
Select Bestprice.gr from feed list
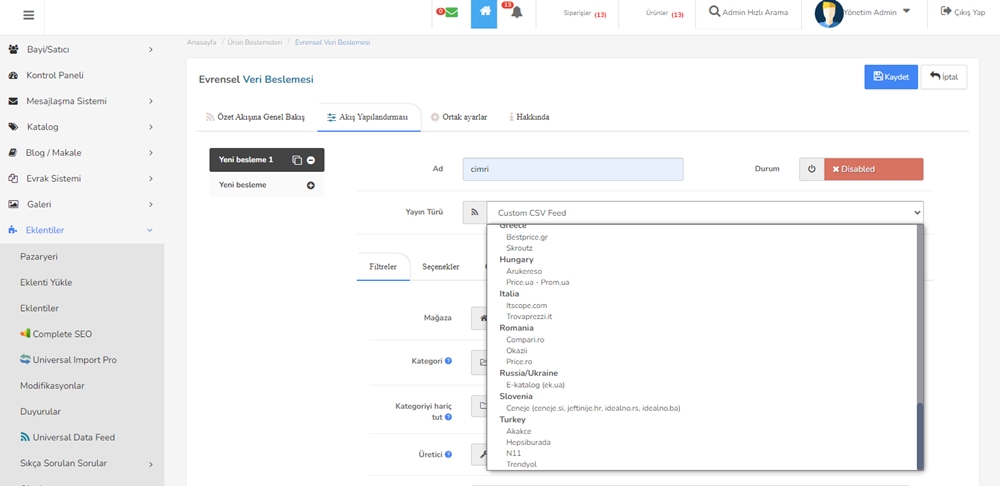pyautogui.click(x=527, y=237)
